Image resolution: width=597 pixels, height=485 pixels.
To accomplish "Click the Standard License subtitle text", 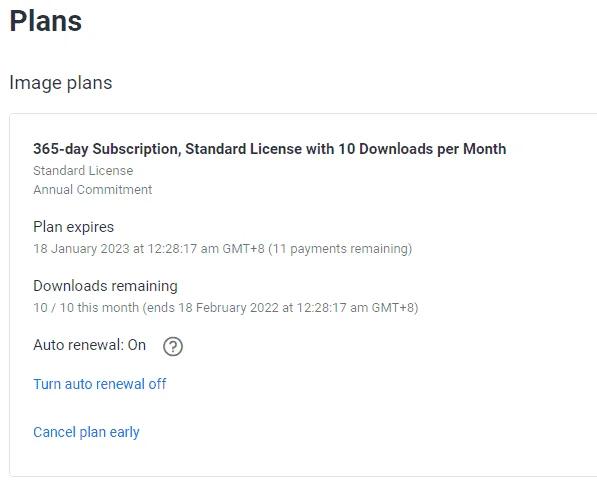I will coord(83,171).
